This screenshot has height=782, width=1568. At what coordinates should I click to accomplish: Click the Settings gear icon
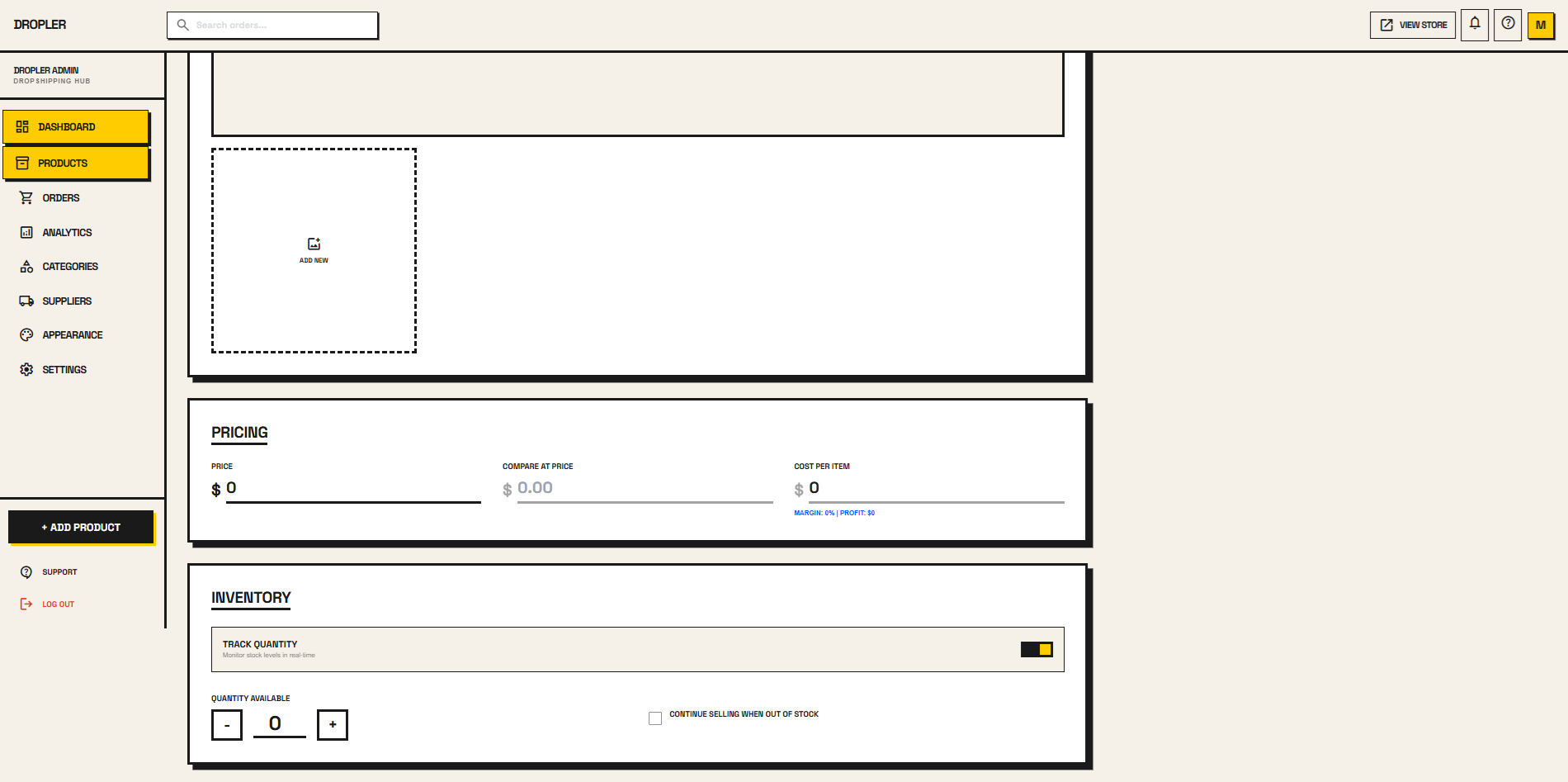pos(26,370)
